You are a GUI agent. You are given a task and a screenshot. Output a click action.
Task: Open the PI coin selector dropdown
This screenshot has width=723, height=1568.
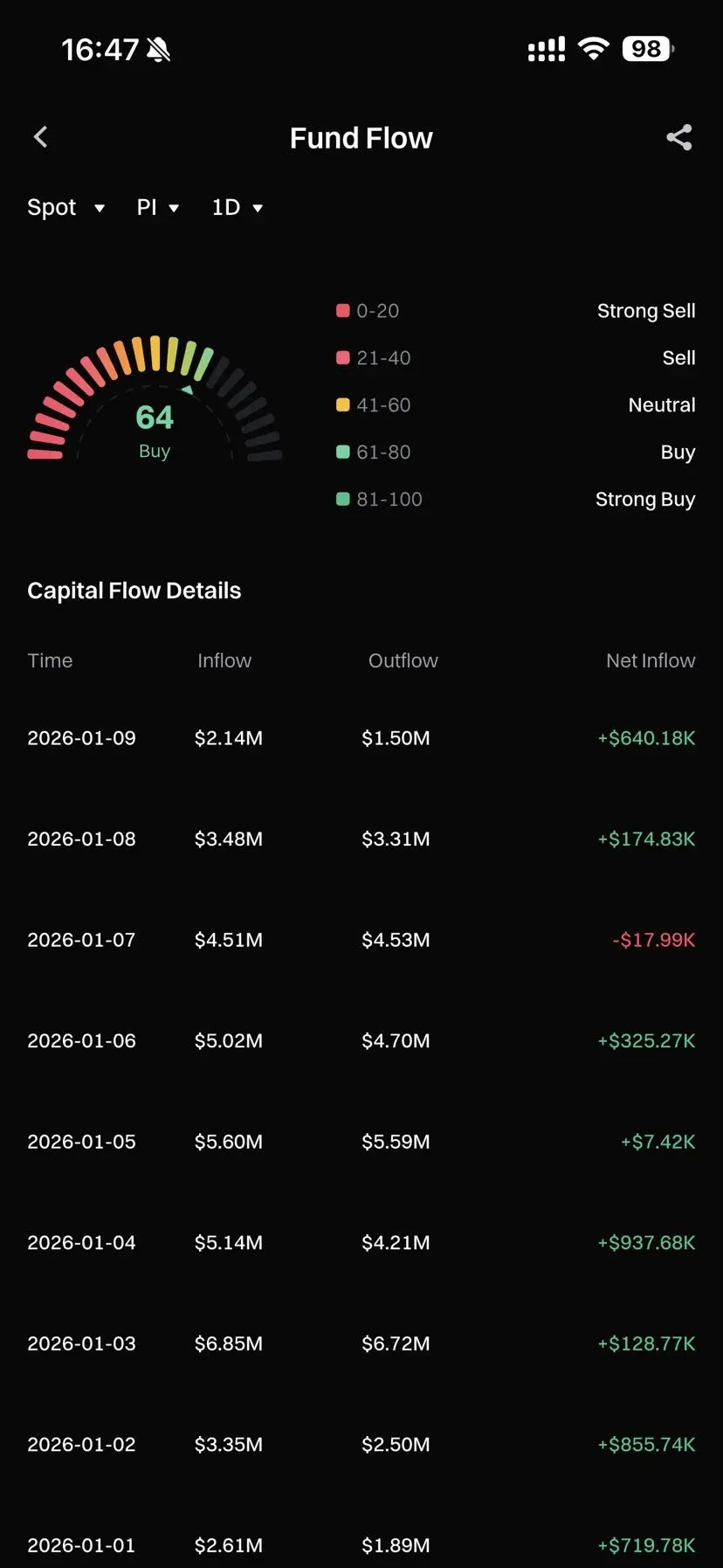click(158, 208)
